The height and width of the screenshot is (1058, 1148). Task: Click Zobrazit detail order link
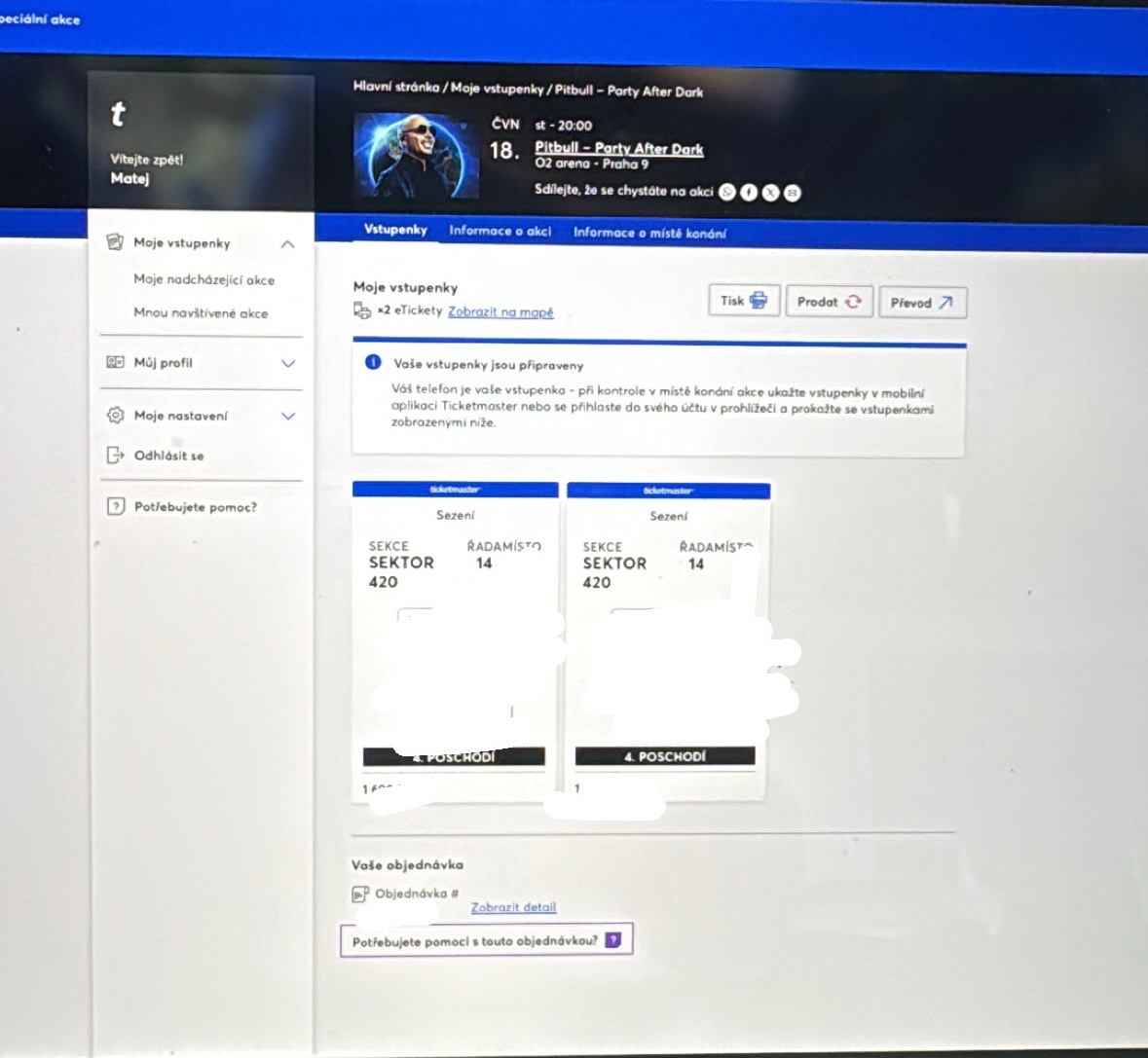pos(513,907)
